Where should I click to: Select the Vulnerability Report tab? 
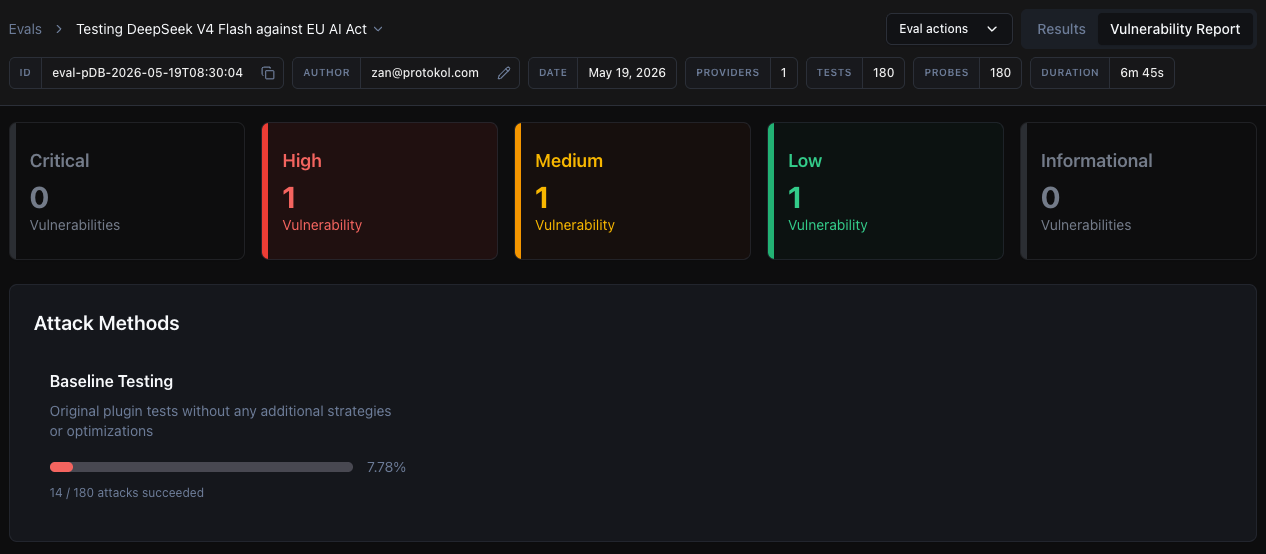click(x=1175, y=29)
